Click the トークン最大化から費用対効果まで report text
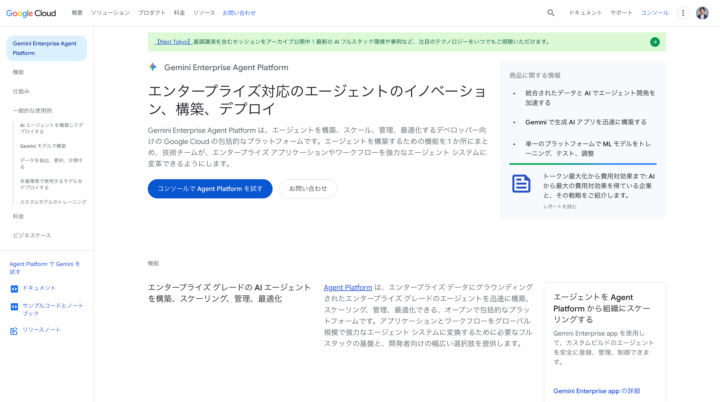 (x=599, y=186)
